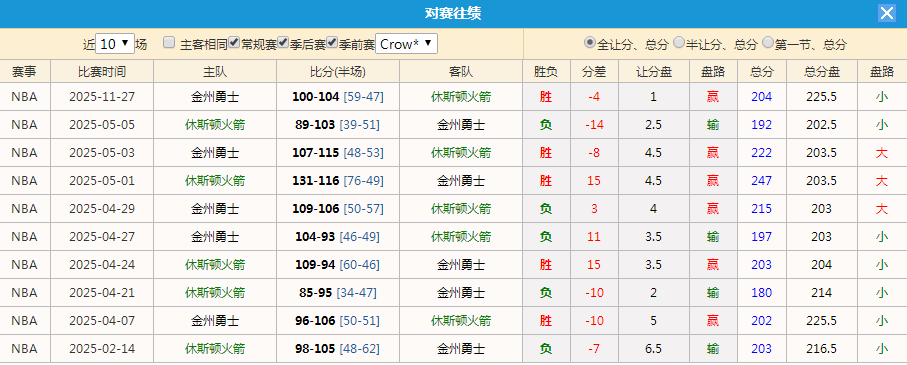Click the 比分(半场) column header
The height and width of the screenshot is (365, 907).
pyautogui.click(x=338, y=71)
